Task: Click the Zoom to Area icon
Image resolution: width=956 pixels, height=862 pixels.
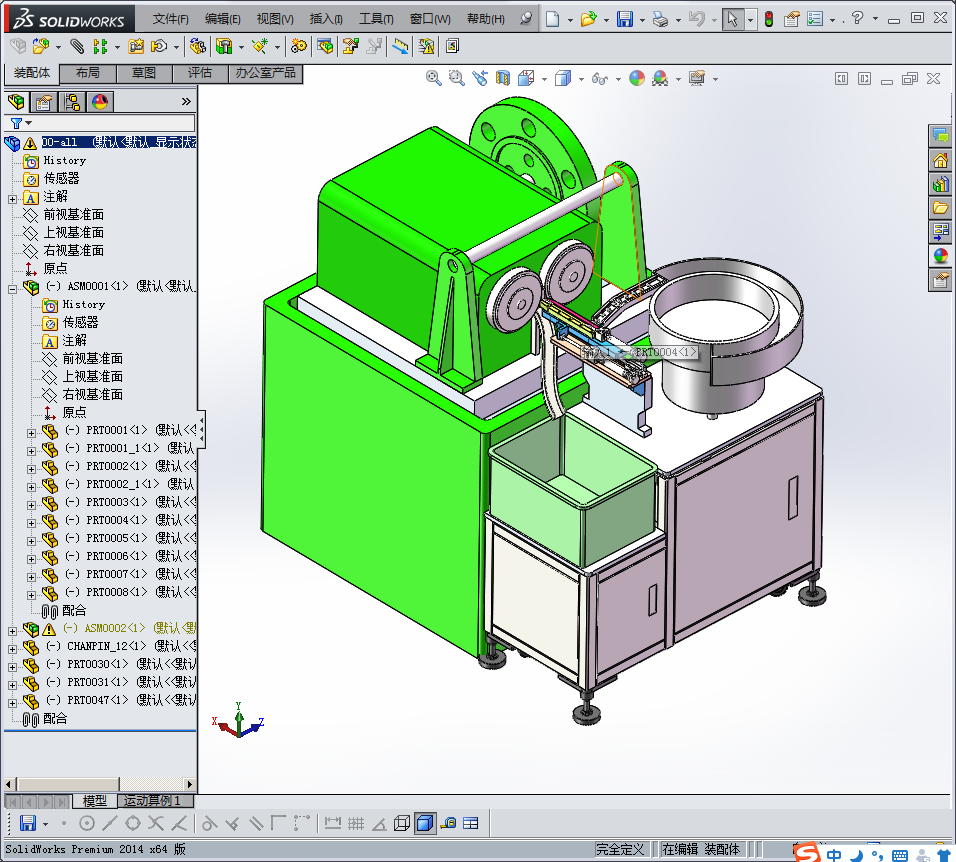Action: click(x=456, y=78)
